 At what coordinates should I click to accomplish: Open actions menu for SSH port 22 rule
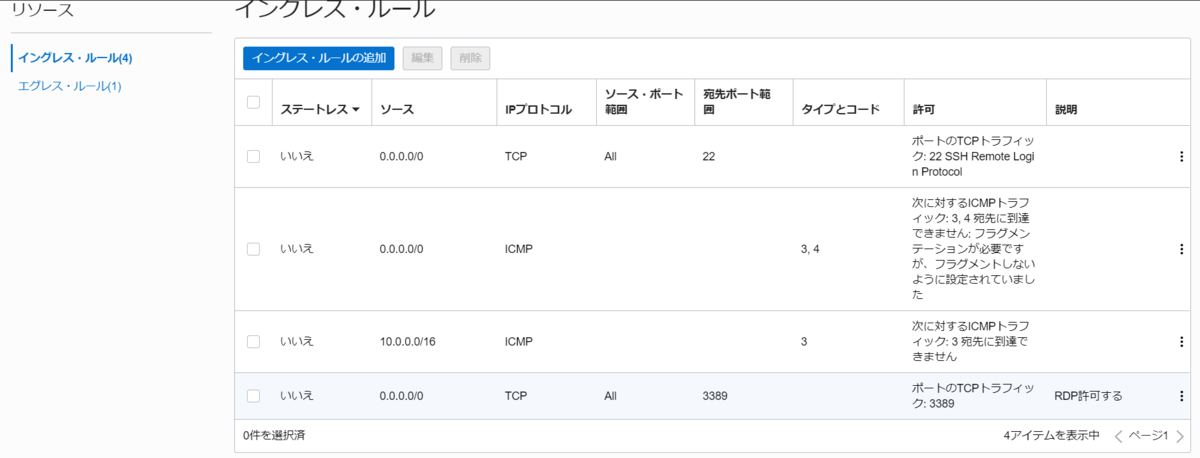[x=1181, y=156]
